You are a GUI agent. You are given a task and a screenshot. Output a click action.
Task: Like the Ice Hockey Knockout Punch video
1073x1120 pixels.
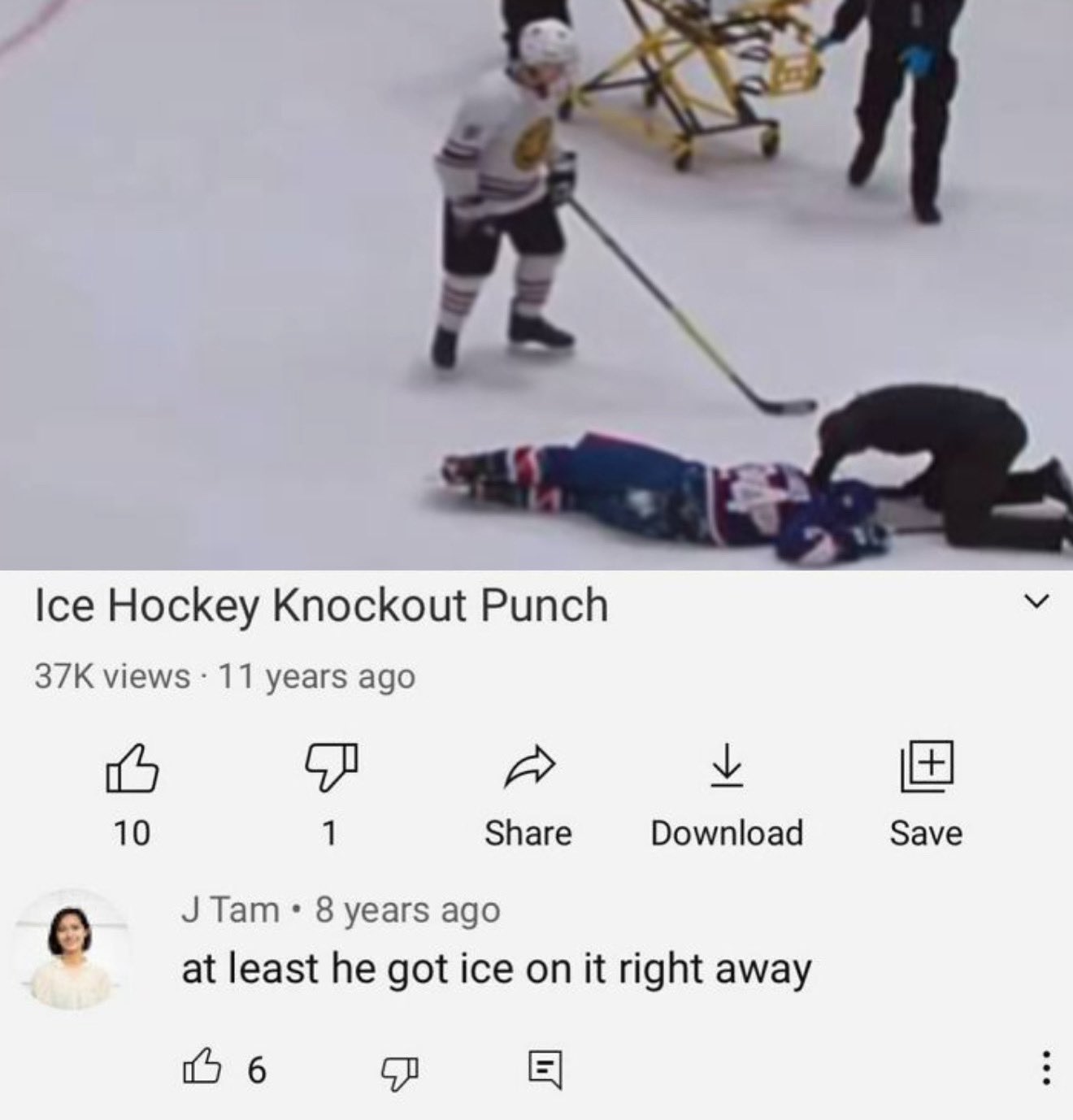(x=131, y=768)
